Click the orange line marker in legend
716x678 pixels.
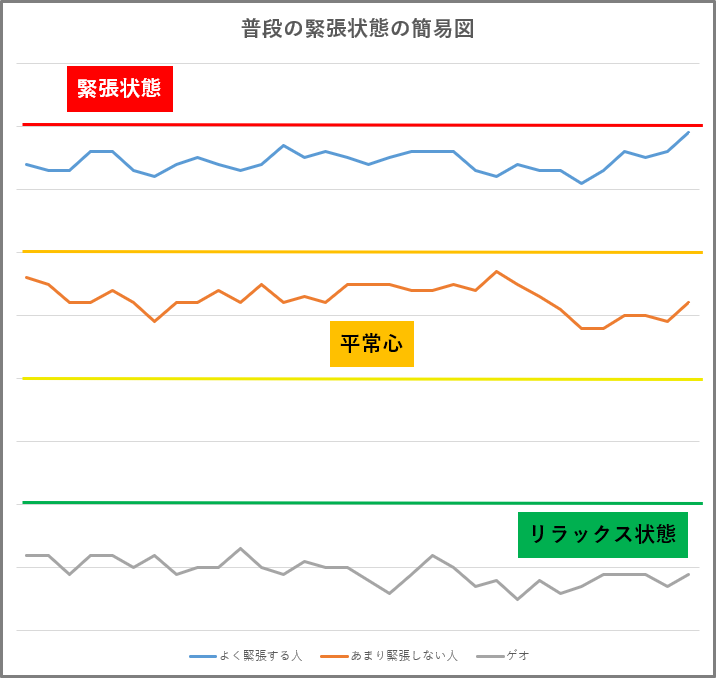pos(334,657)
